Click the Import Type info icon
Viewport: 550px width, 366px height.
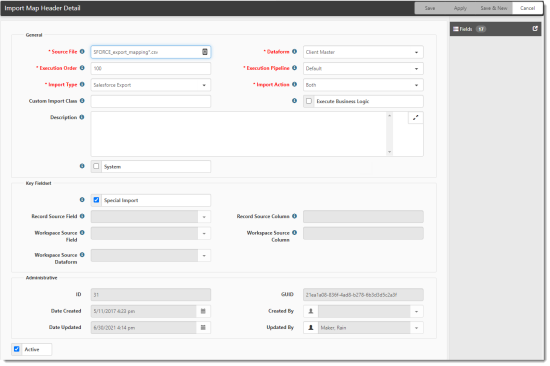coord(82,84)
